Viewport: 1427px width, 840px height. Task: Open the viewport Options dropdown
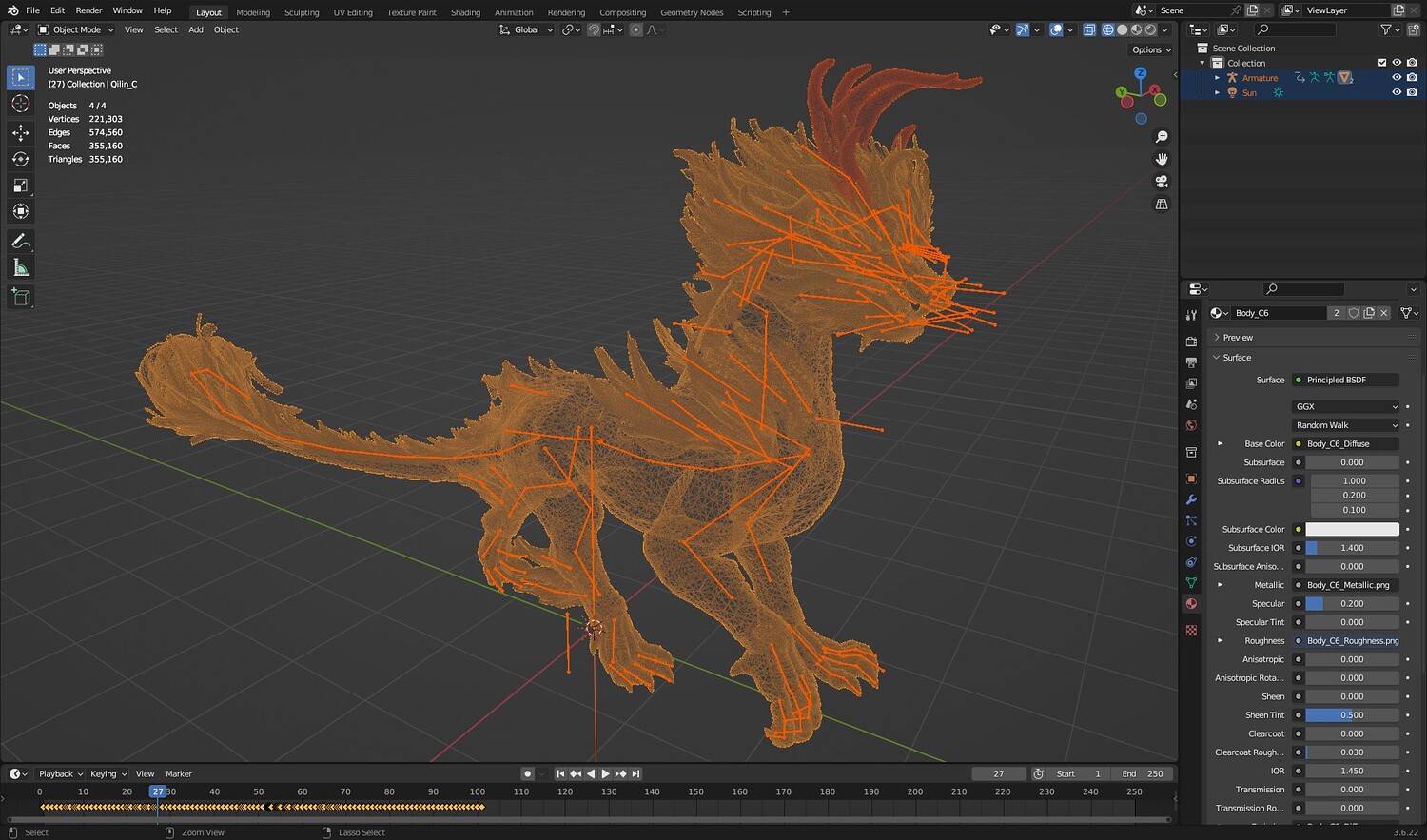tap(1151, 49)
